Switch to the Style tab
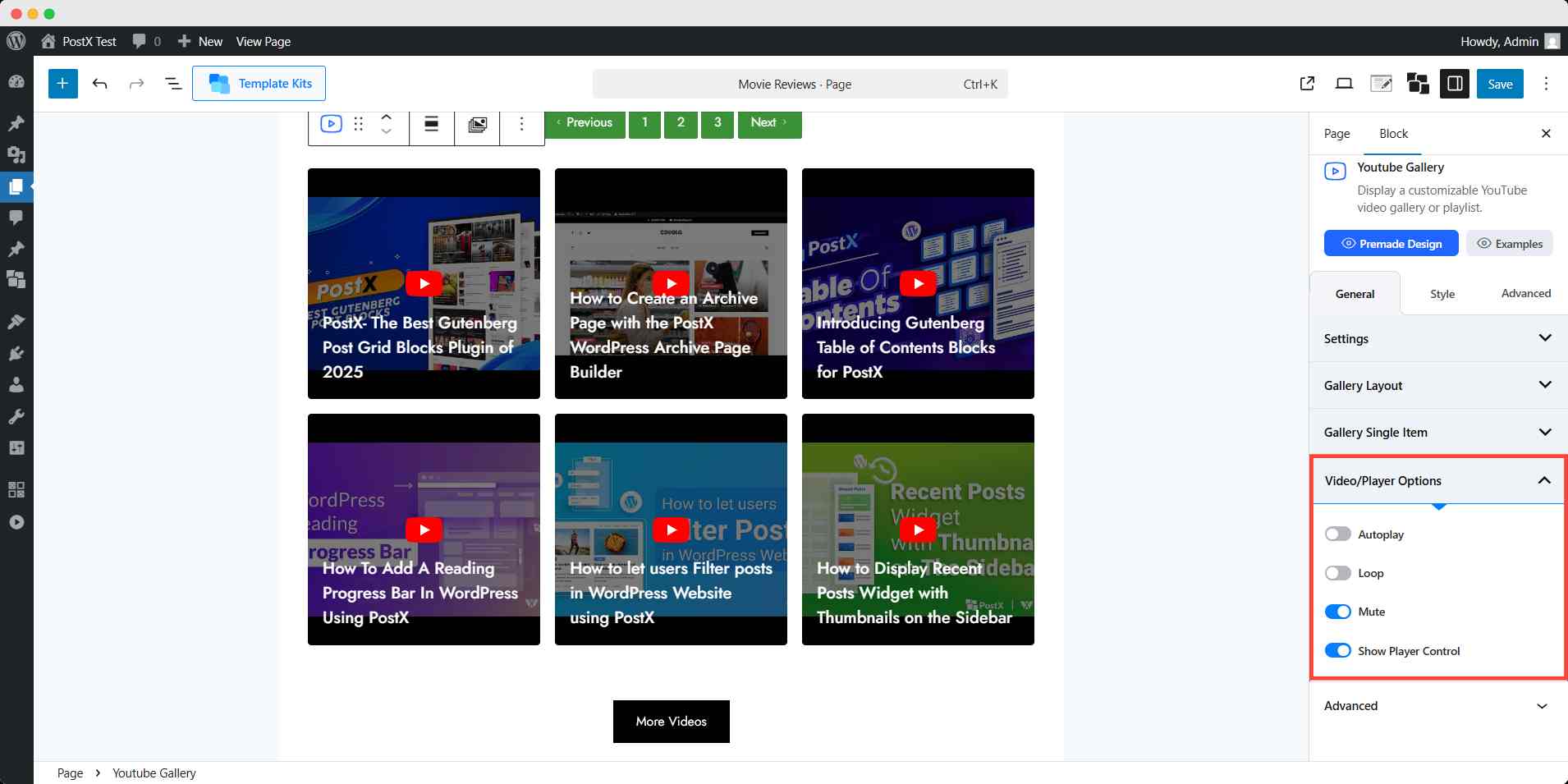 (x=1442, y=293)
